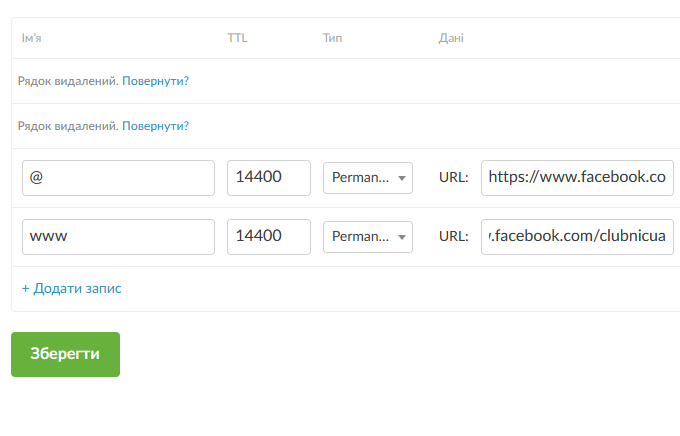The height and width of the screenshot is (436, 680).
Task: Click the first 'Рядок видалений.' text
Action: (68, 81)
